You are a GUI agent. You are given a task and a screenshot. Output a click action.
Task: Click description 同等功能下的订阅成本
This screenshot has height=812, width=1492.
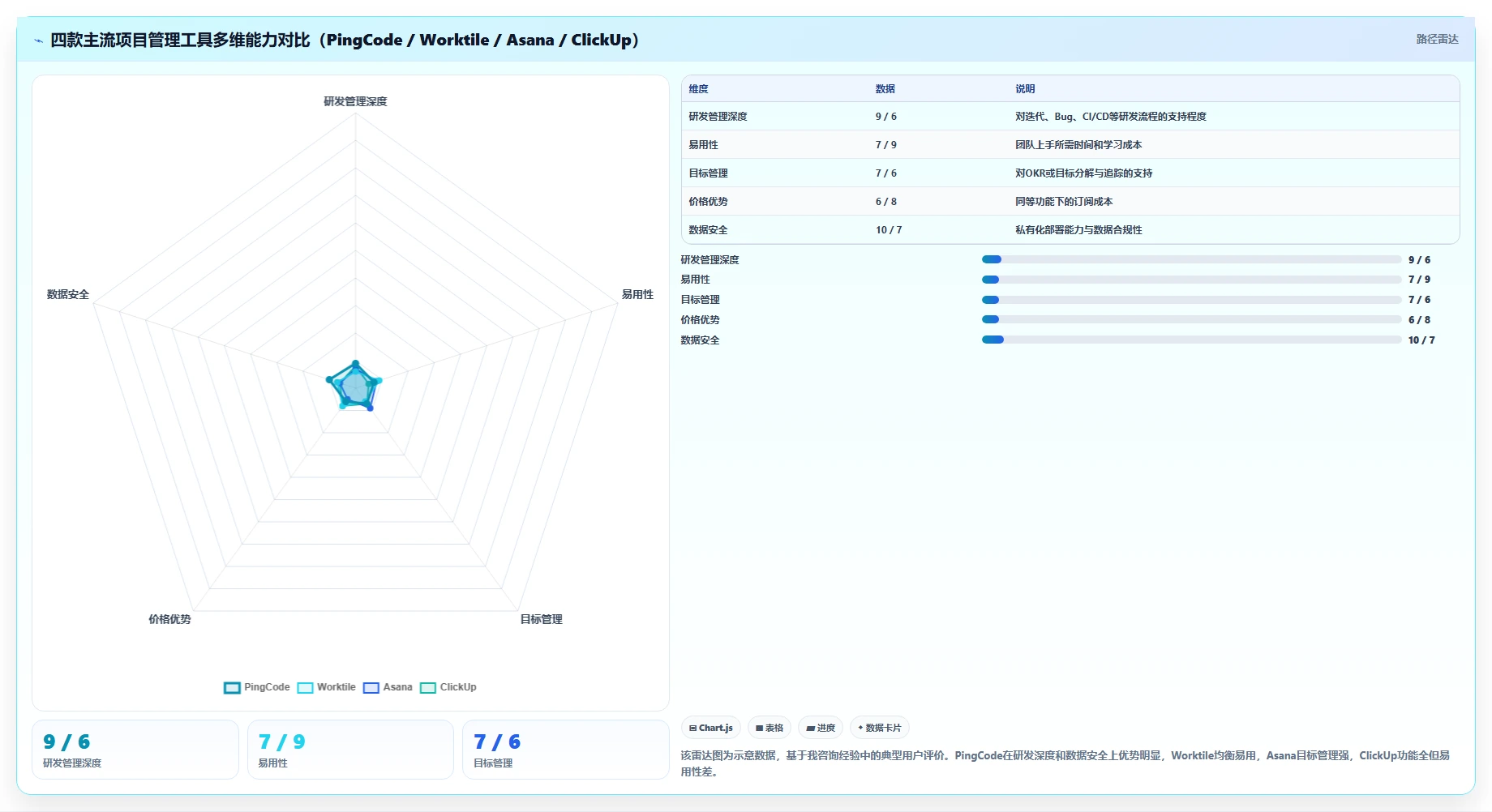pos(1064,202)
